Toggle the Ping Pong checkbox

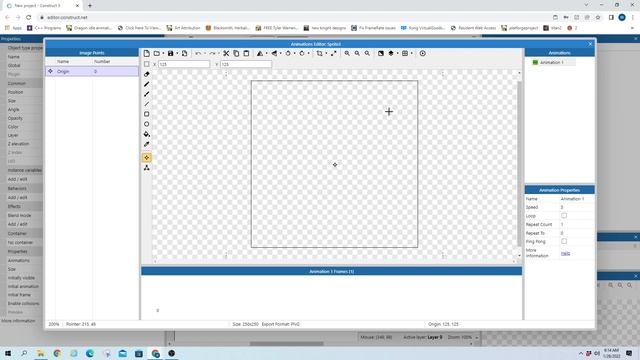coord(564,241)
